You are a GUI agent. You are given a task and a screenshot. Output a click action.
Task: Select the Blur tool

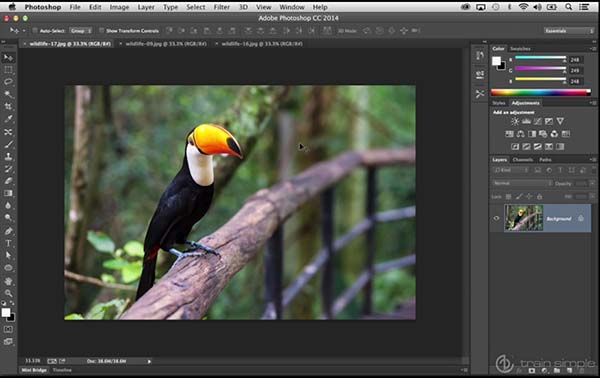tap(8, 205)
